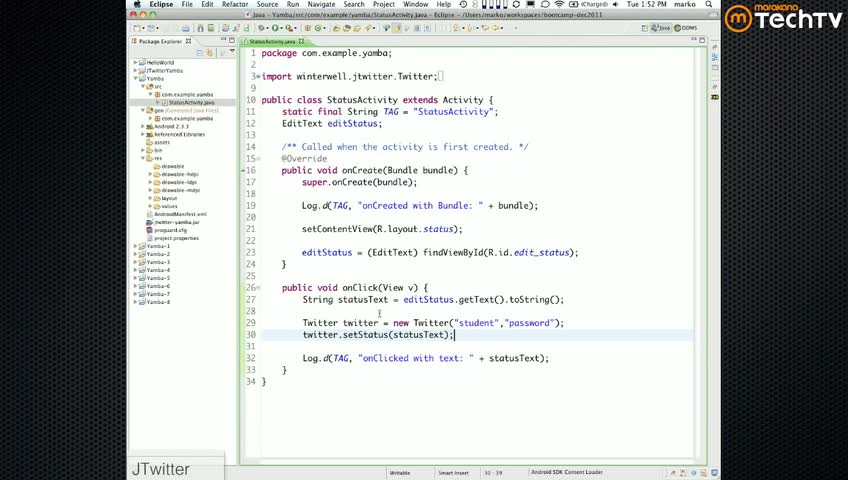848x480 pixels.
Task: Close the Package Explorer view tab
Action: tap(188, 41)
